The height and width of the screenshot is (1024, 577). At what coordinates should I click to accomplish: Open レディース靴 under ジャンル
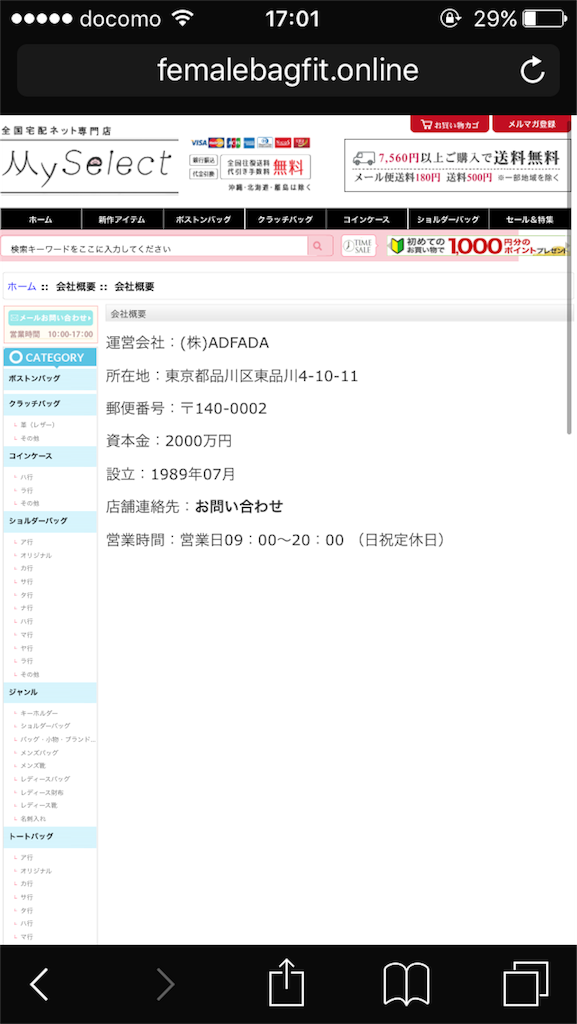(x=37, y=805)
